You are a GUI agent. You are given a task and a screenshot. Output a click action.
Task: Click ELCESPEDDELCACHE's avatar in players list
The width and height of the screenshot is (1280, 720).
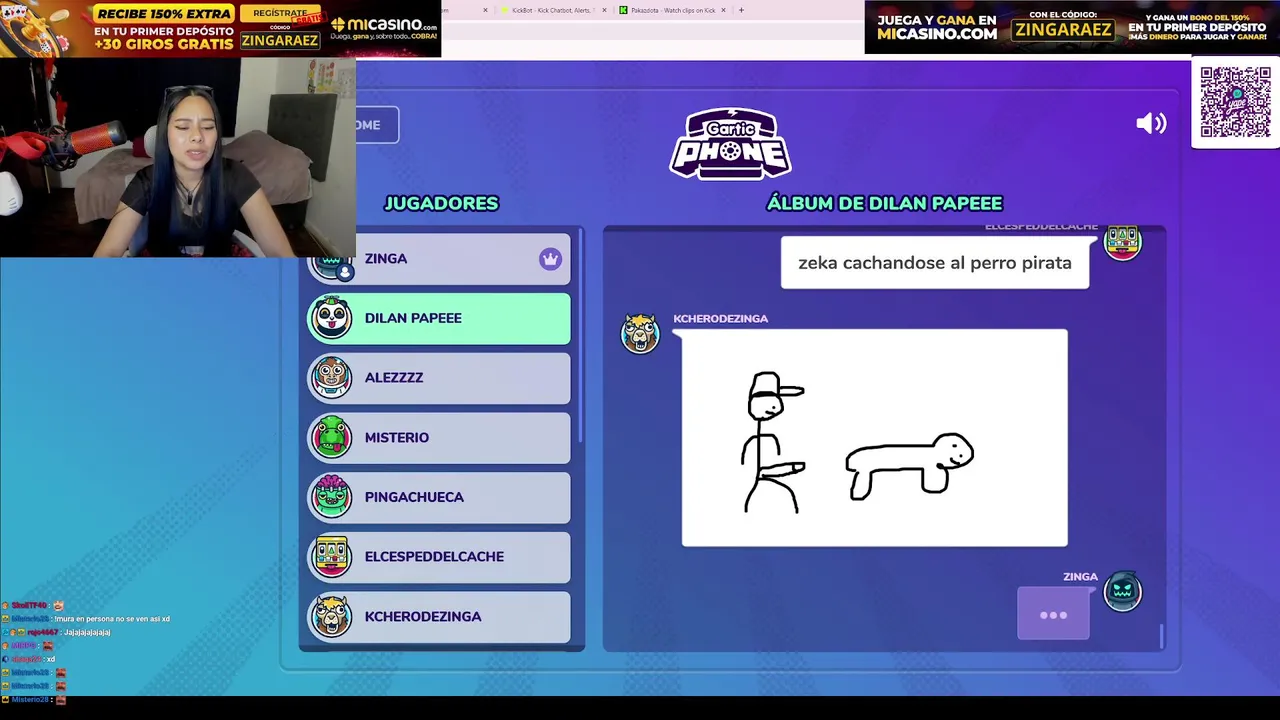tap(331, 557)
